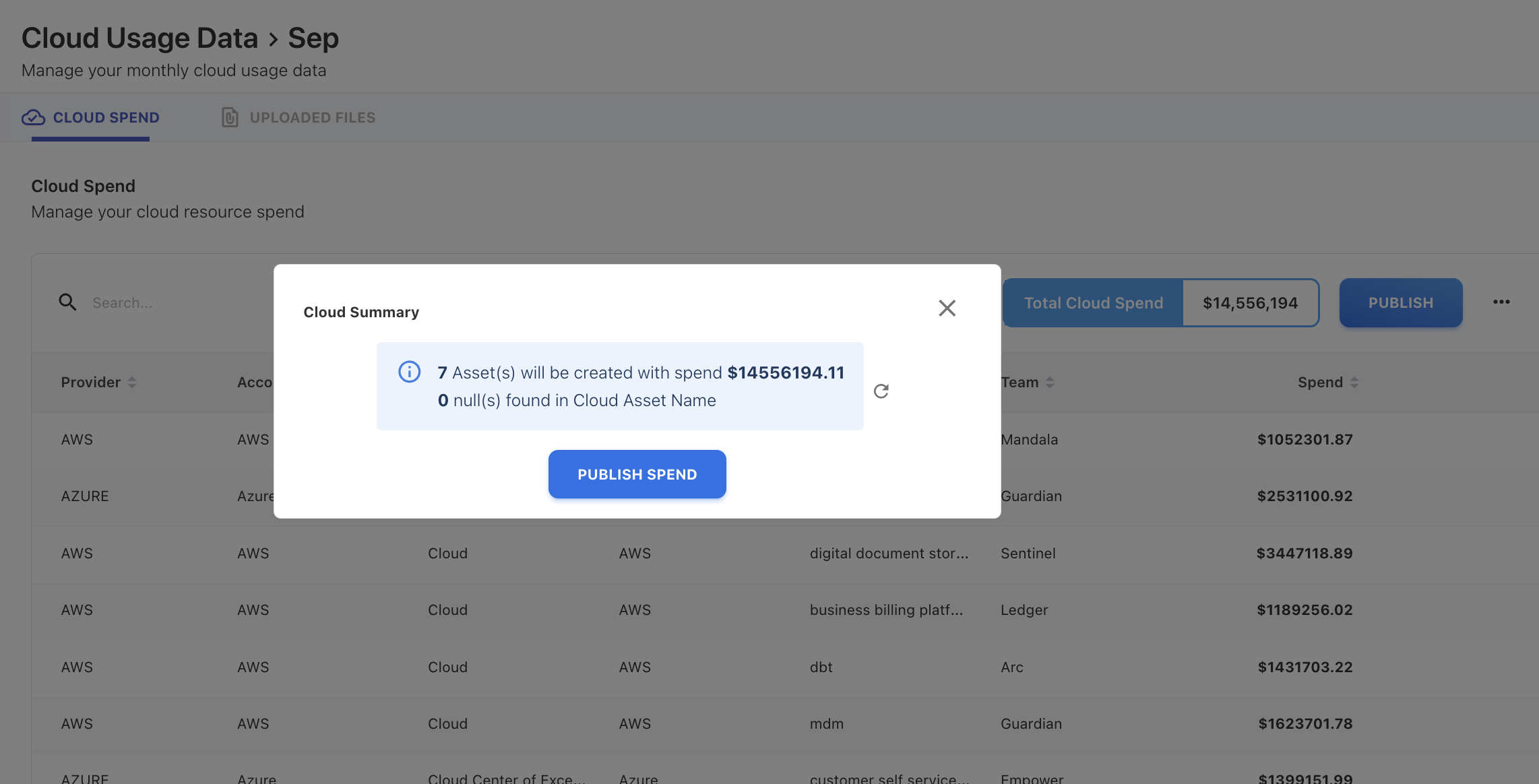
Task: Click the Total Cloud Spend label
Action: 1093,303
